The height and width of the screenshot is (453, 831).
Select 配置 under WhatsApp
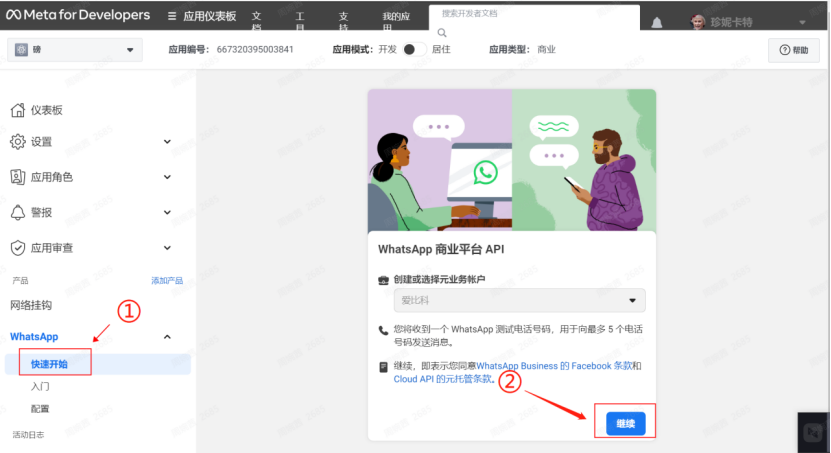[x=40, y=408]
